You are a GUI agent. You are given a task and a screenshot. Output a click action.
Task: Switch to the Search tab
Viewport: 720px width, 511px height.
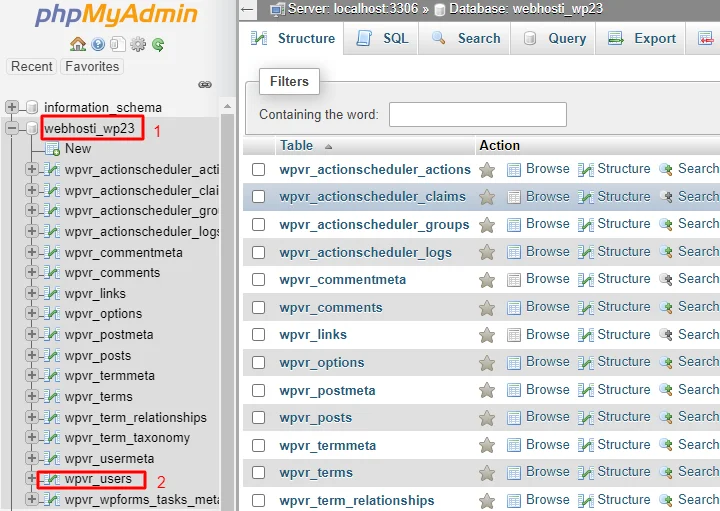466,39
